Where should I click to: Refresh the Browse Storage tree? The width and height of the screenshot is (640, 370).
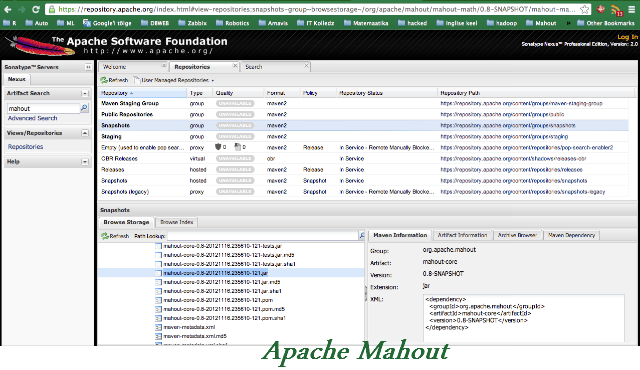tap(115, 236)
